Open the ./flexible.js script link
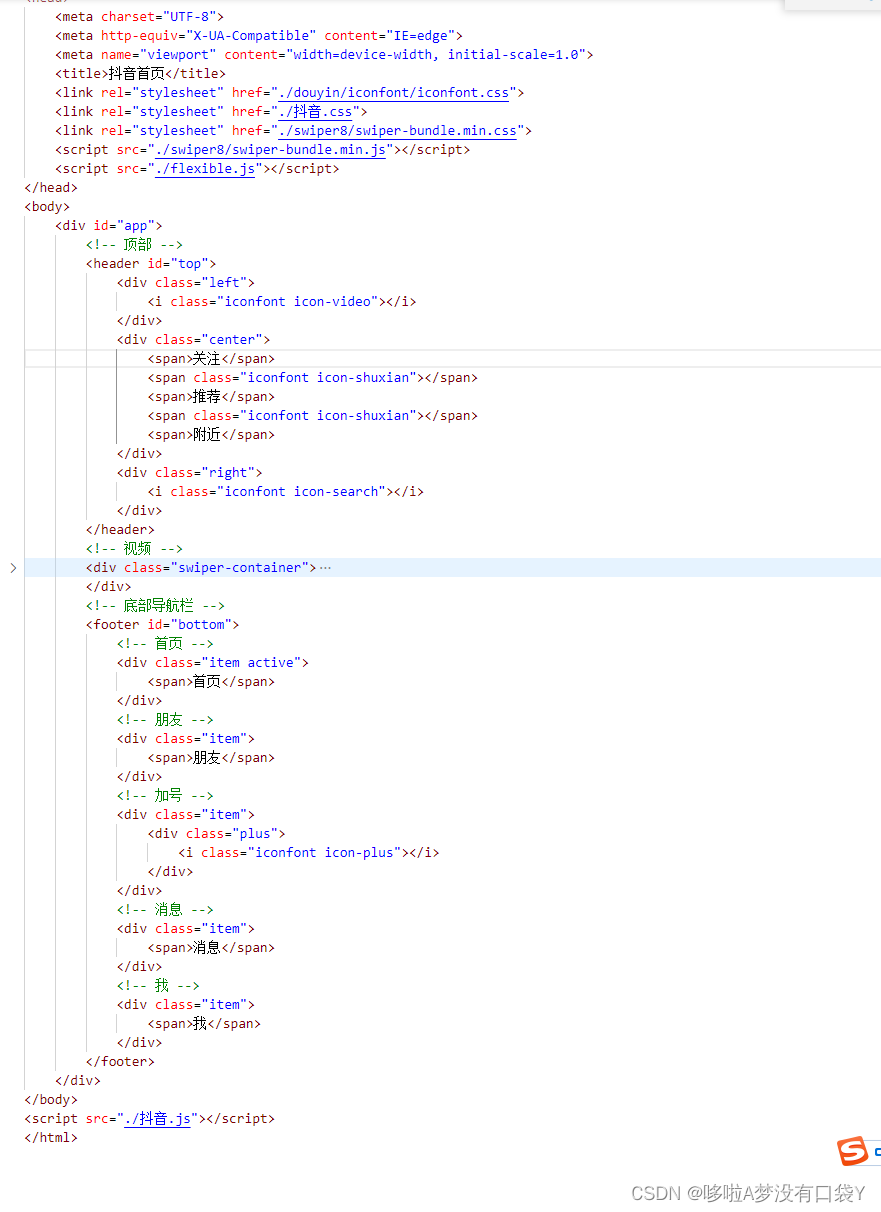Screen dimensions: 881x1212 coord(206,169)
